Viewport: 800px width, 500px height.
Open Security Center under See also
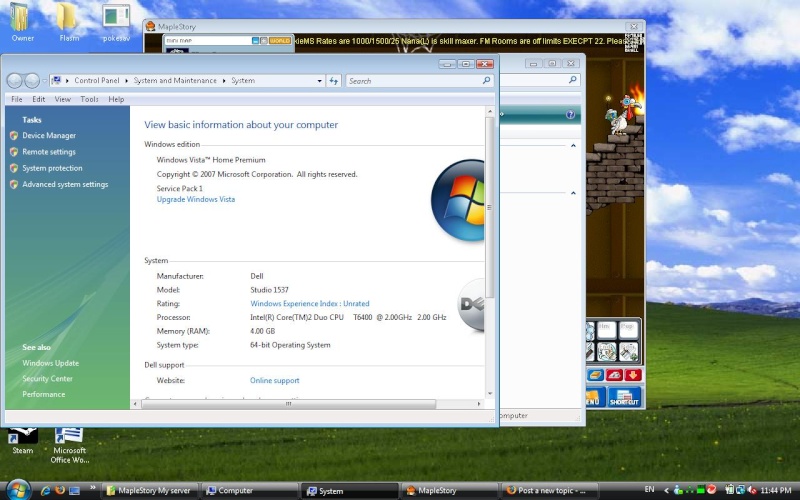pyautogui.click(x=47, y=378)
